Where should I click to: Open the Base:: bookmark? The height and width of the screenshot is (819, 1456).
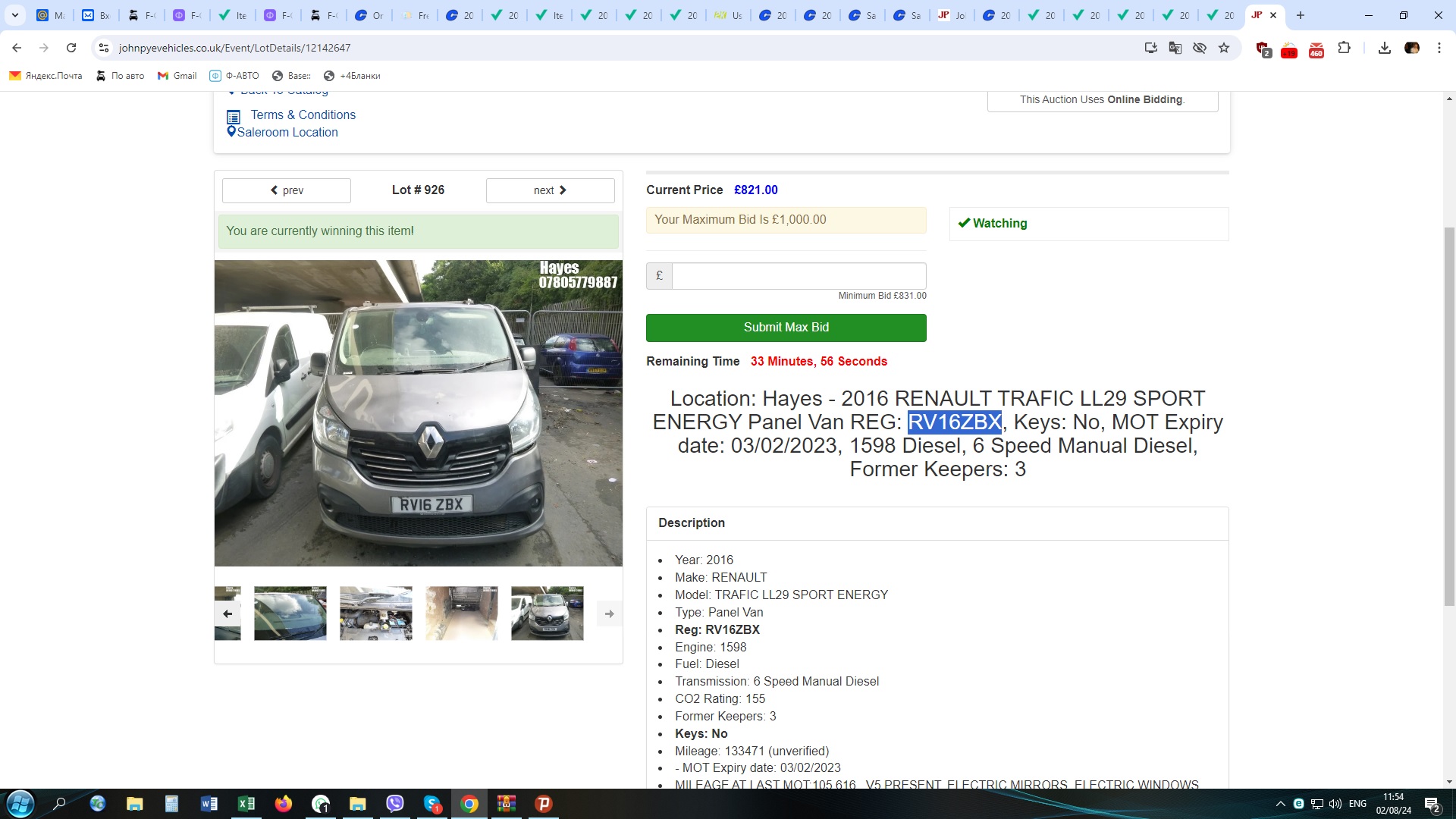pos(291,76)
